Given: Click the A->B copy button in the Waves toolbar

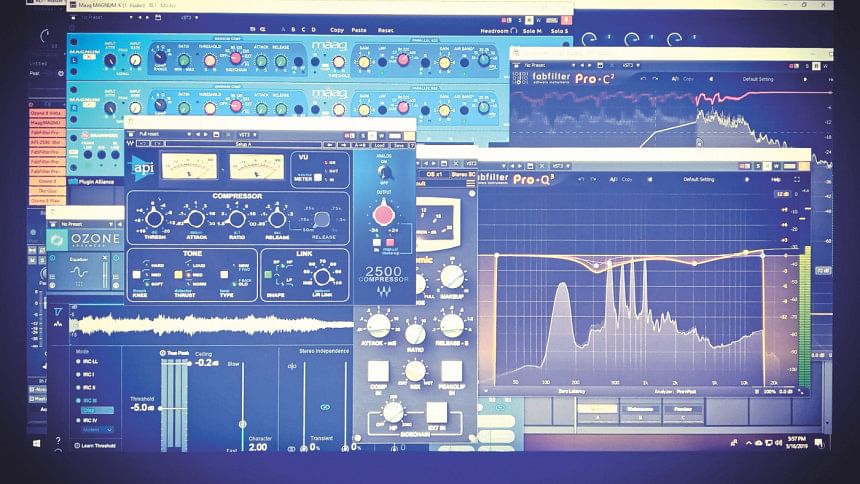Looking at the screenshot, I should 360,144.
